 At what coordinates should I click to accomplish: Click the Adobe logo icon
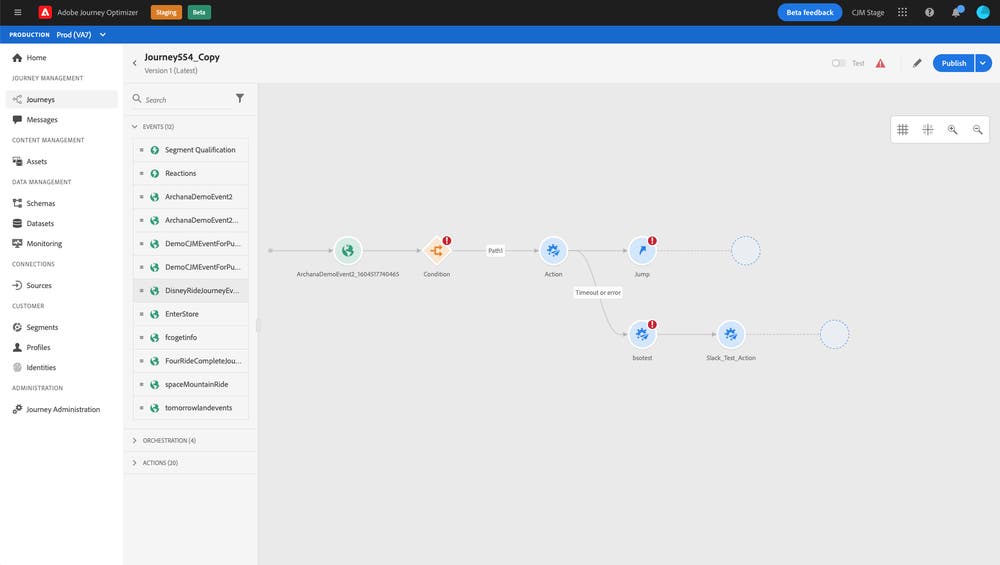pos(45,12)
